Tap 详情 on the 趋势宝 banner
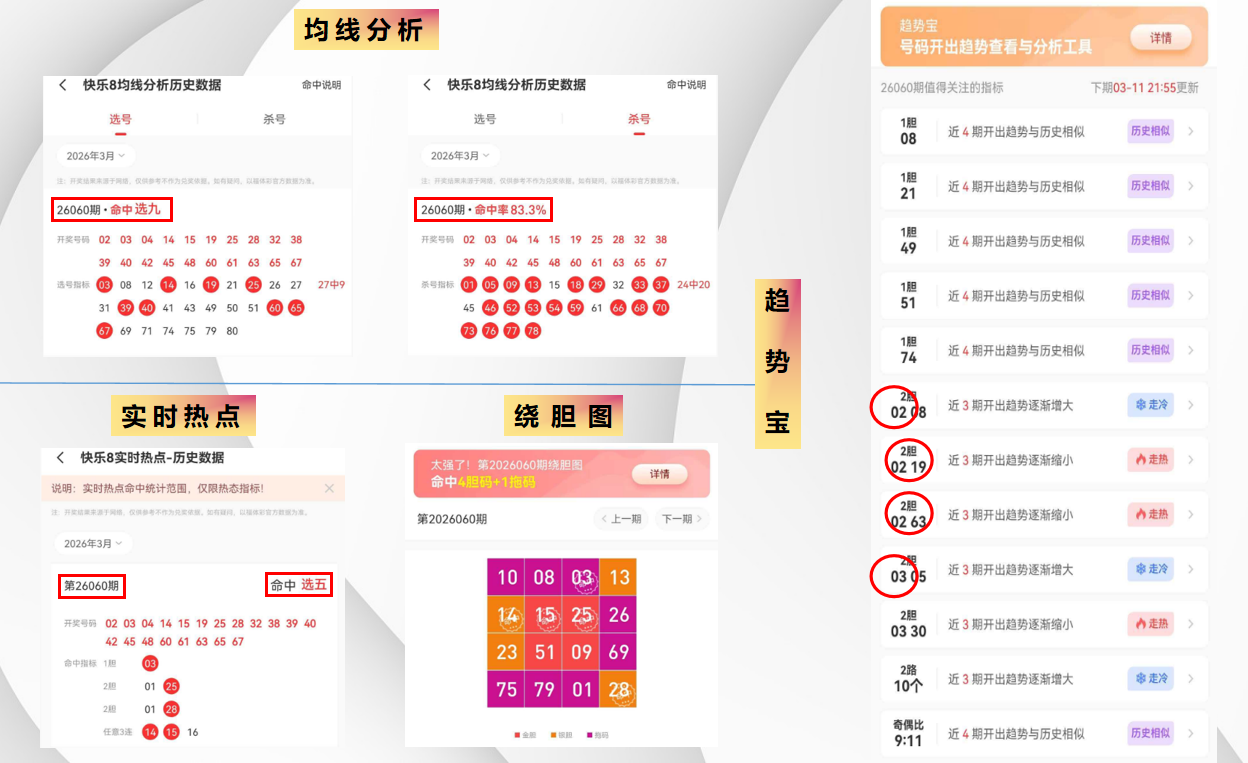 point(1162,38)
